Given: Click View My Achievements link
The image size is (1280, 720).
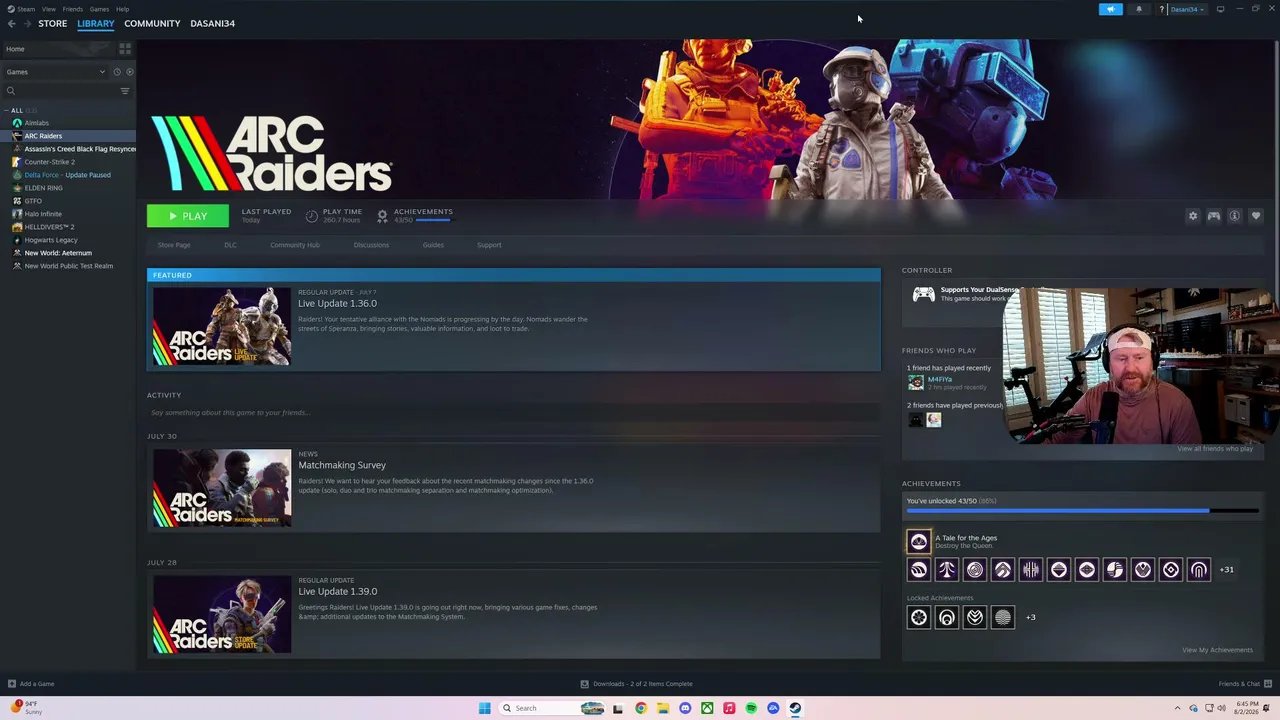Looking at the screenshot, I should click(1217, 650).
